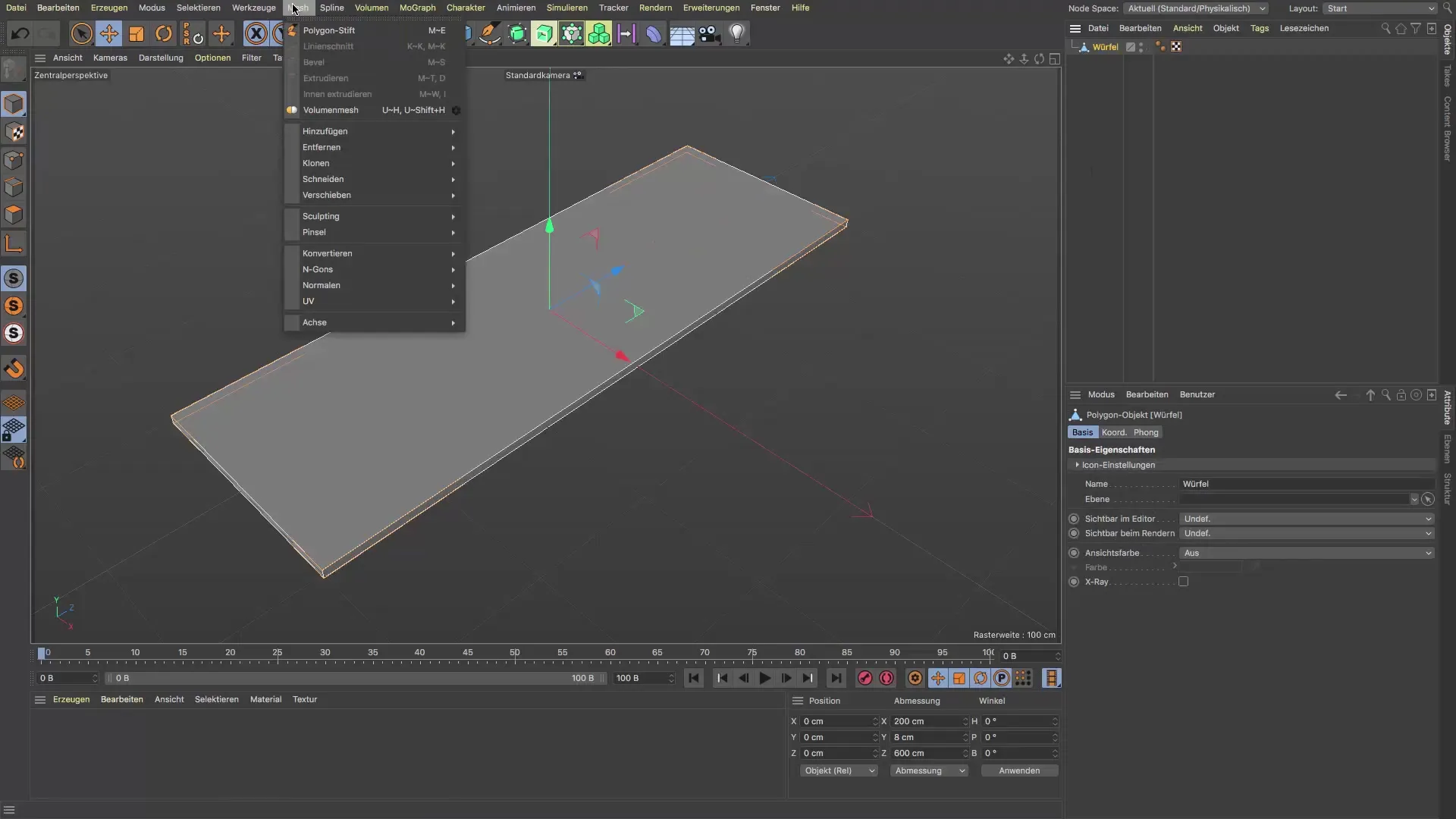Click the Name input field with Würfel
1456x819 pixels.
click(1307, 484)
